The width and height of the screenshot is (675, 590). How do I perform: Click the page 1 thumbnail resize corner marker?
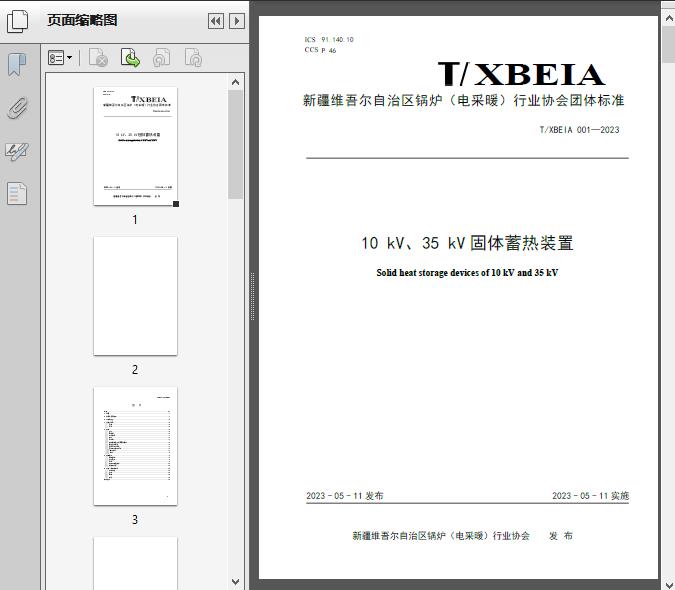coord(176,204)
